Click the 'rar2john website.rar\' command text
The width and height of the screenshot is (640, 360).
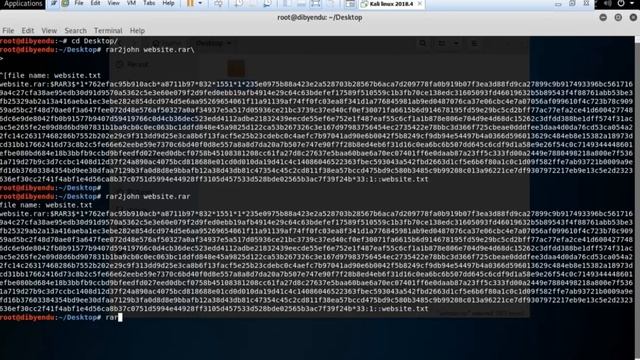tap(150, 50)
